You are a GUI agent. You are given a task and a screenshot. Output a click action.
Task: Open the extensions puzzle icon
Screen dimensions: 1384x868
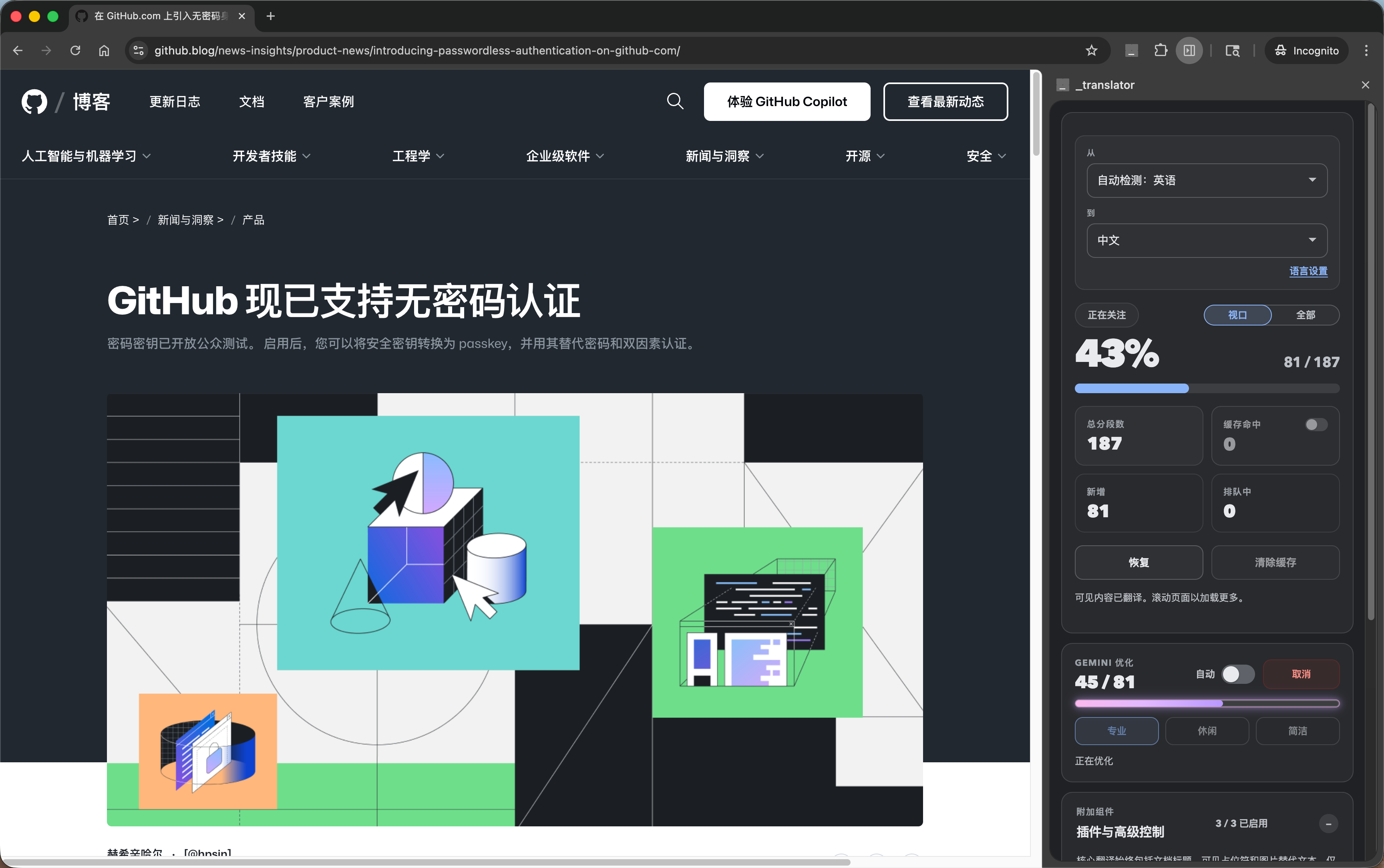click(x=1160, y=50)
